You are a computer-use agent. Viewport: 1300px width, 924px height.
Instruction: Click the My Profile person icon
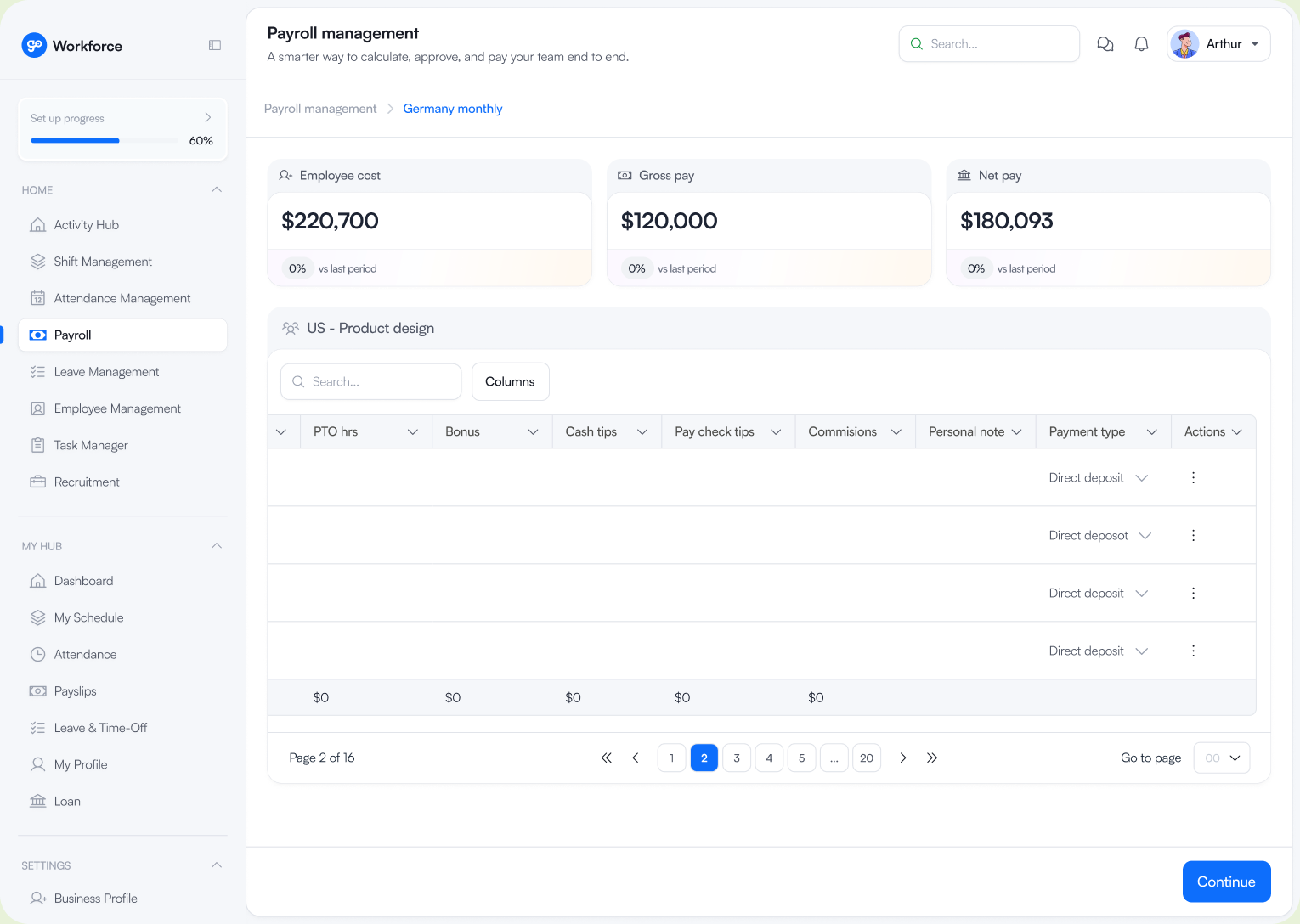point(37,764)
